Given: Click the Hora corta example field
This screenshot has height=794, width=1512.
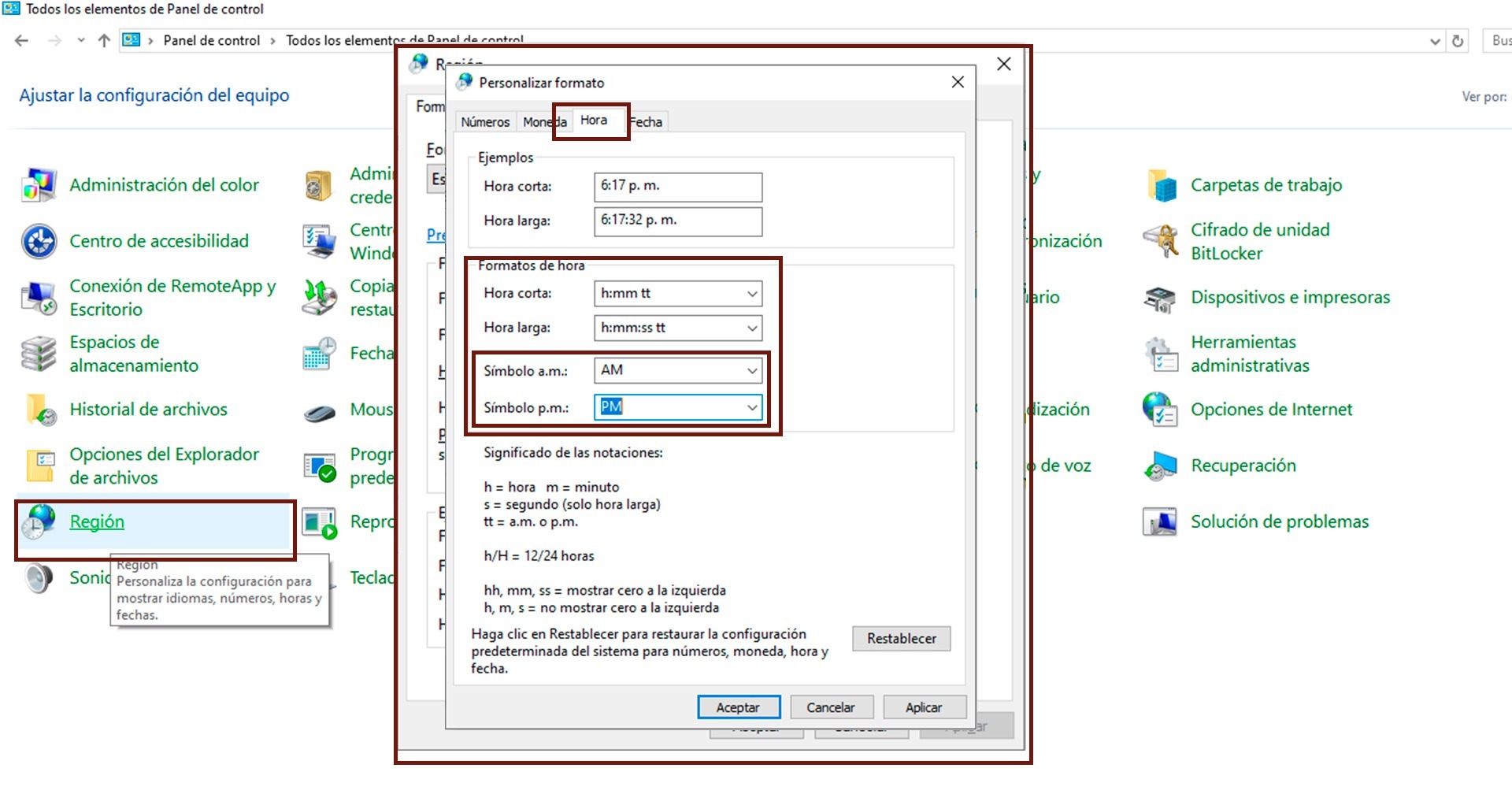Looking at the screenshot, I should (677, 187).
